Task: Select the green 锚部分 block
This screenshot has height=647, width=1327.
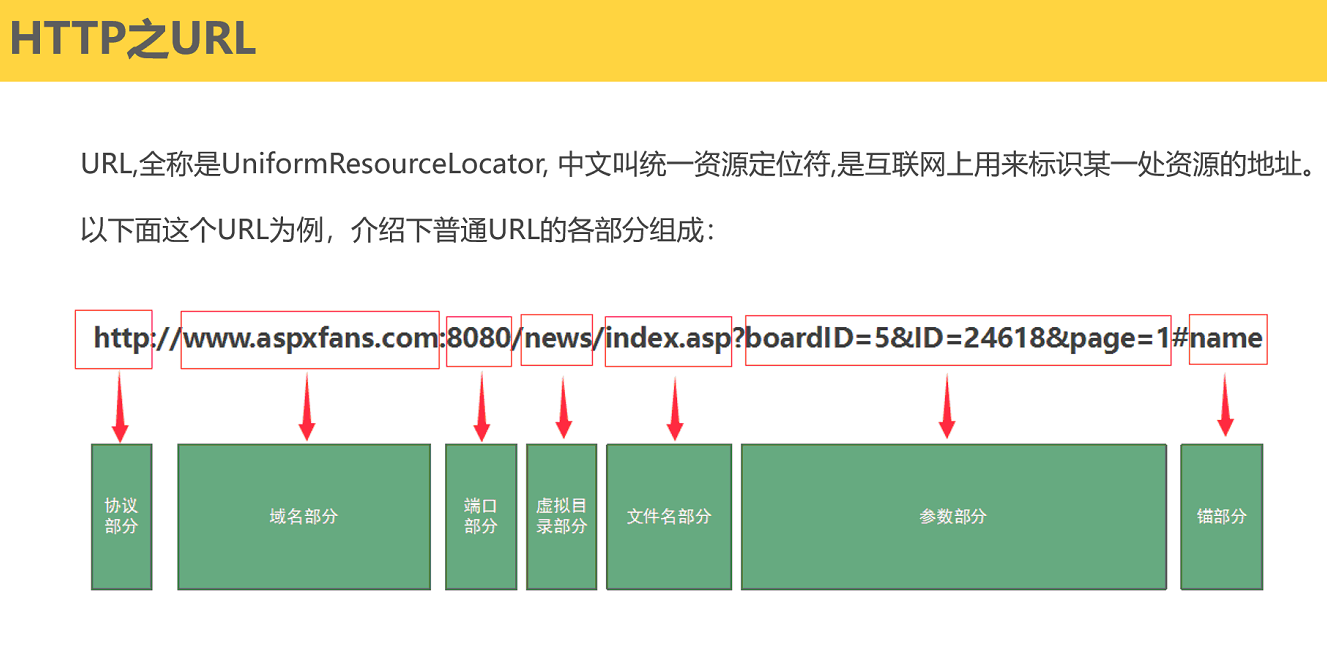Action: coord(1221,516)
